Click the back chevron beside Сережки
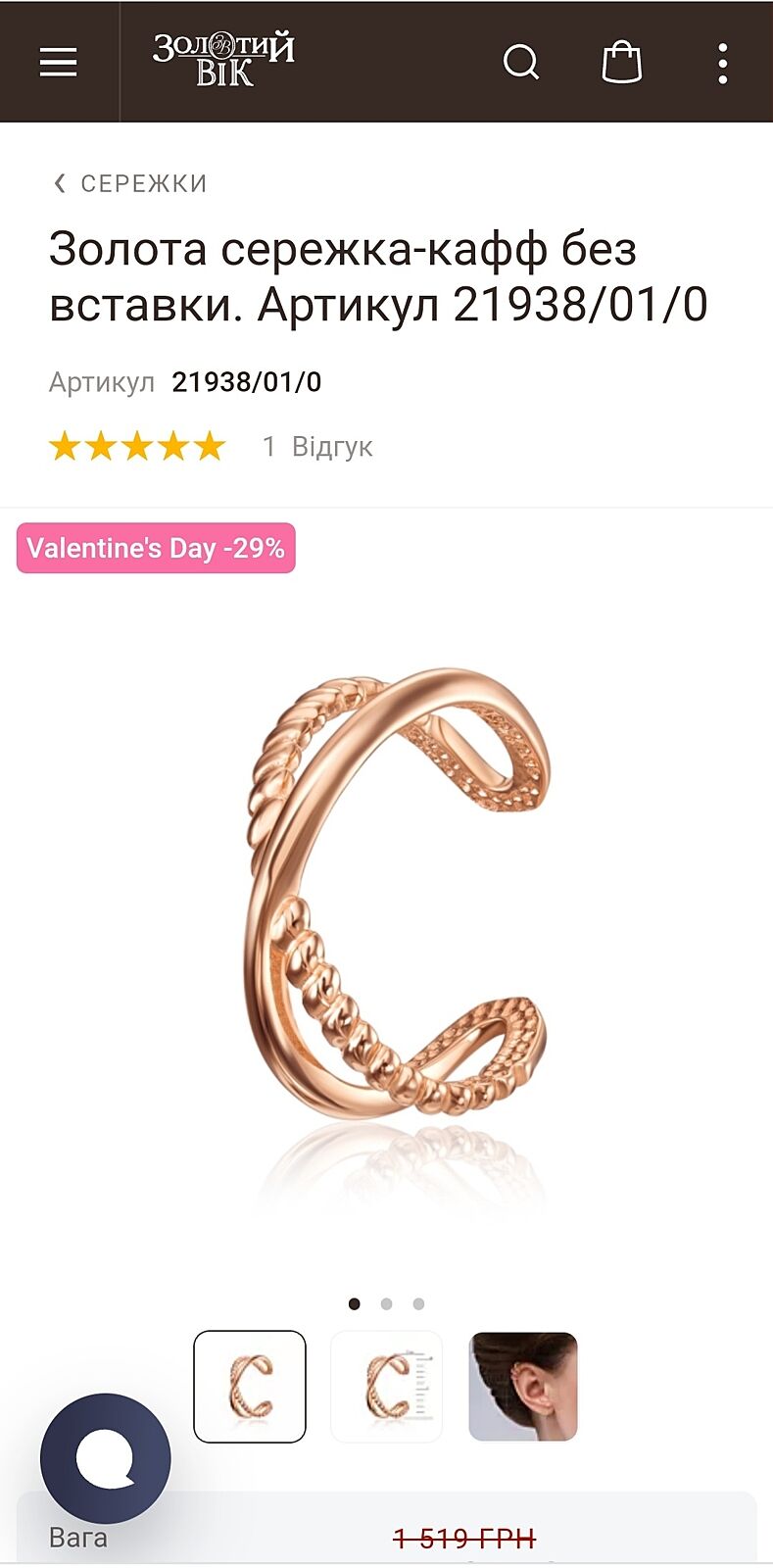This screenshot has width=773, height=1568. pyautogui.click(x=60, y=183)
